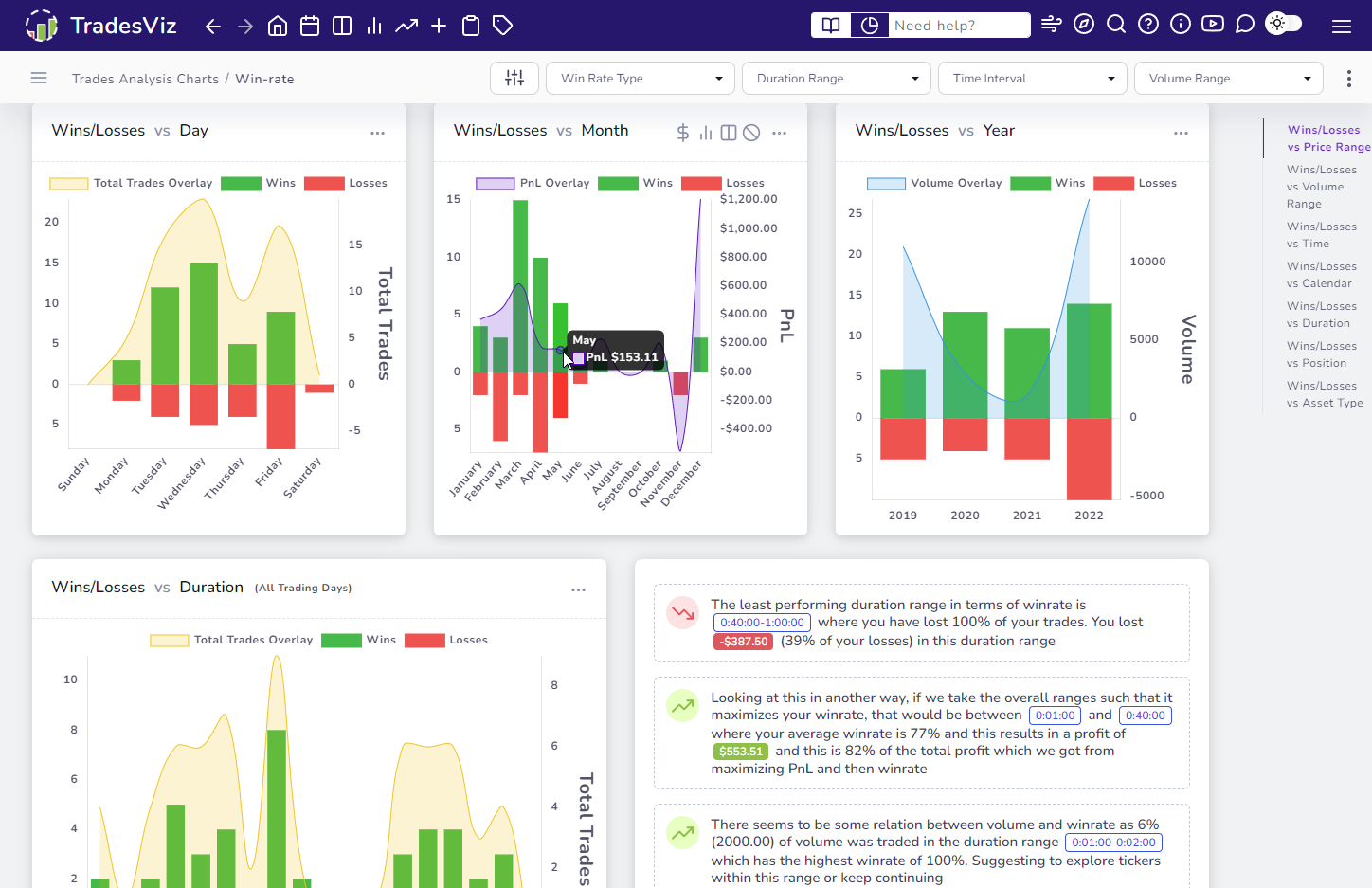The height and width of the screenshot is (888, 1372).
Task: Toggle Losses legend in Month chart
Action: tap(723, 183)
